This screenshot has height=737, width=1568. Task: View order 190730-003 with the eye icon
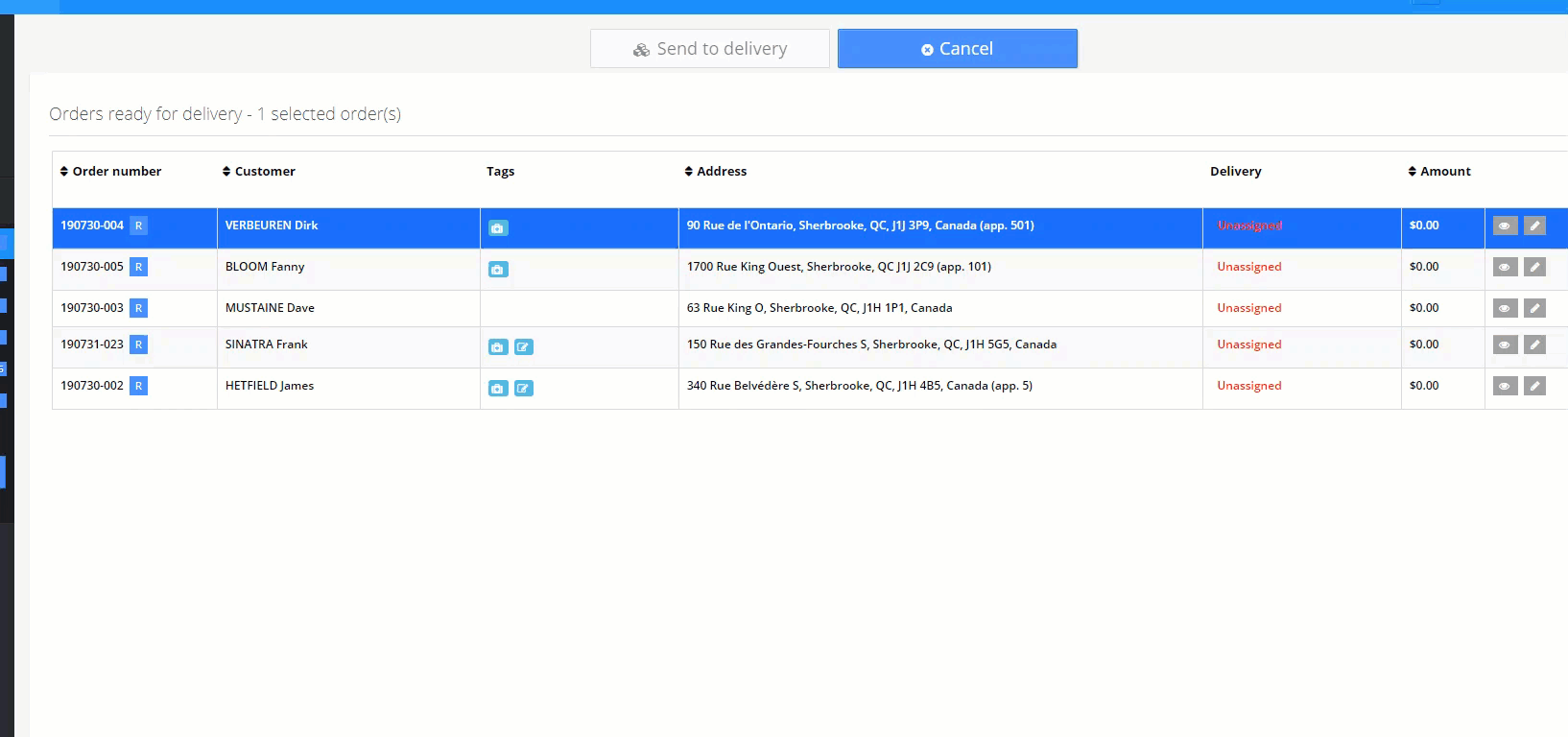coord(1505,309)
